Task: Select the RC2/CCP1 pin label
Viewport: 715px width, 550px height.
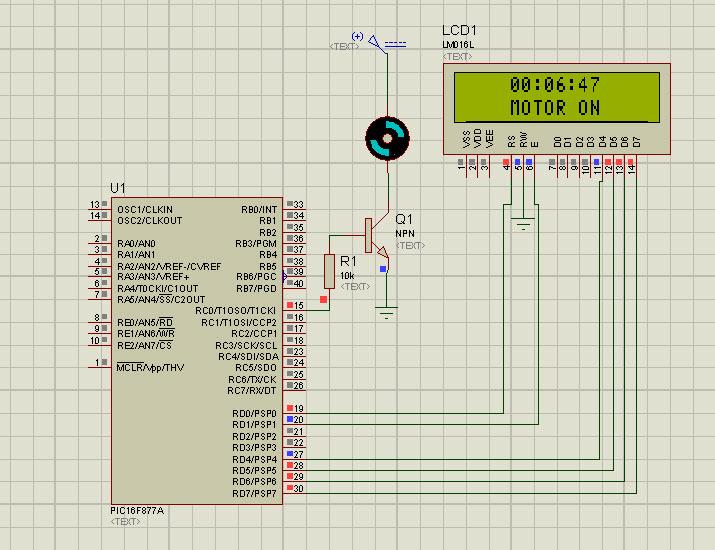Action: [254, 334]
